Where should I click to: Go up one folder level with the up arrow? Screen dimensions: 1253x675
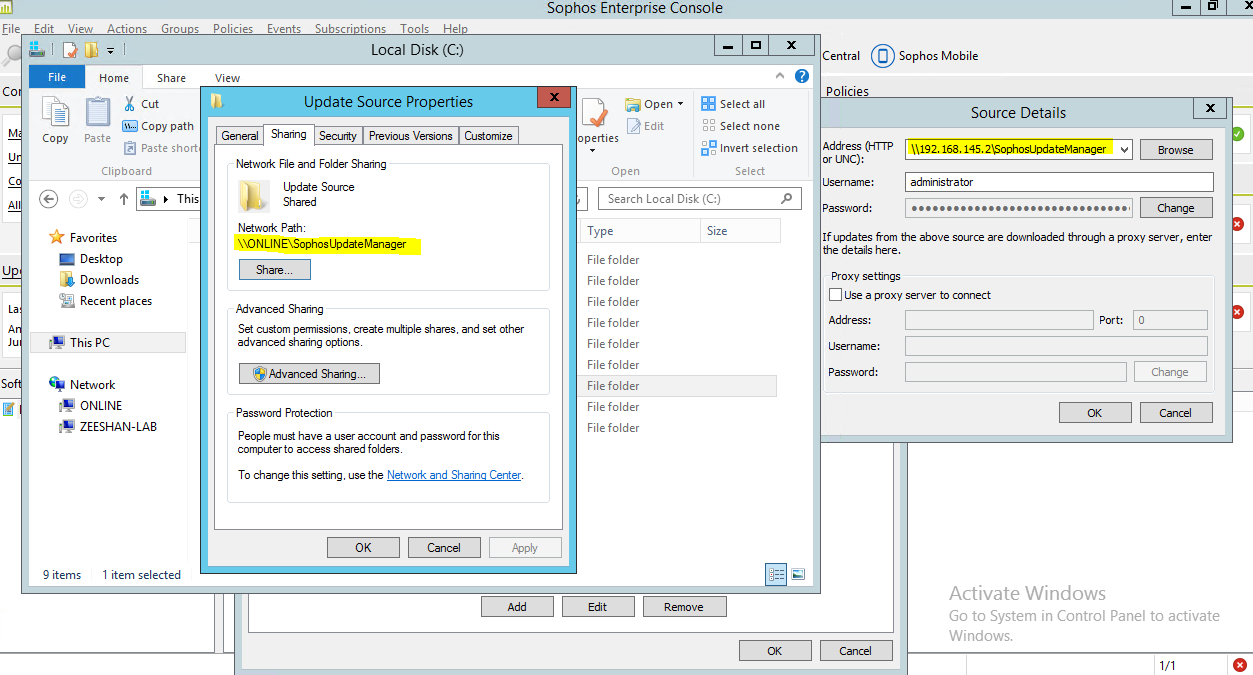(124, 199)
